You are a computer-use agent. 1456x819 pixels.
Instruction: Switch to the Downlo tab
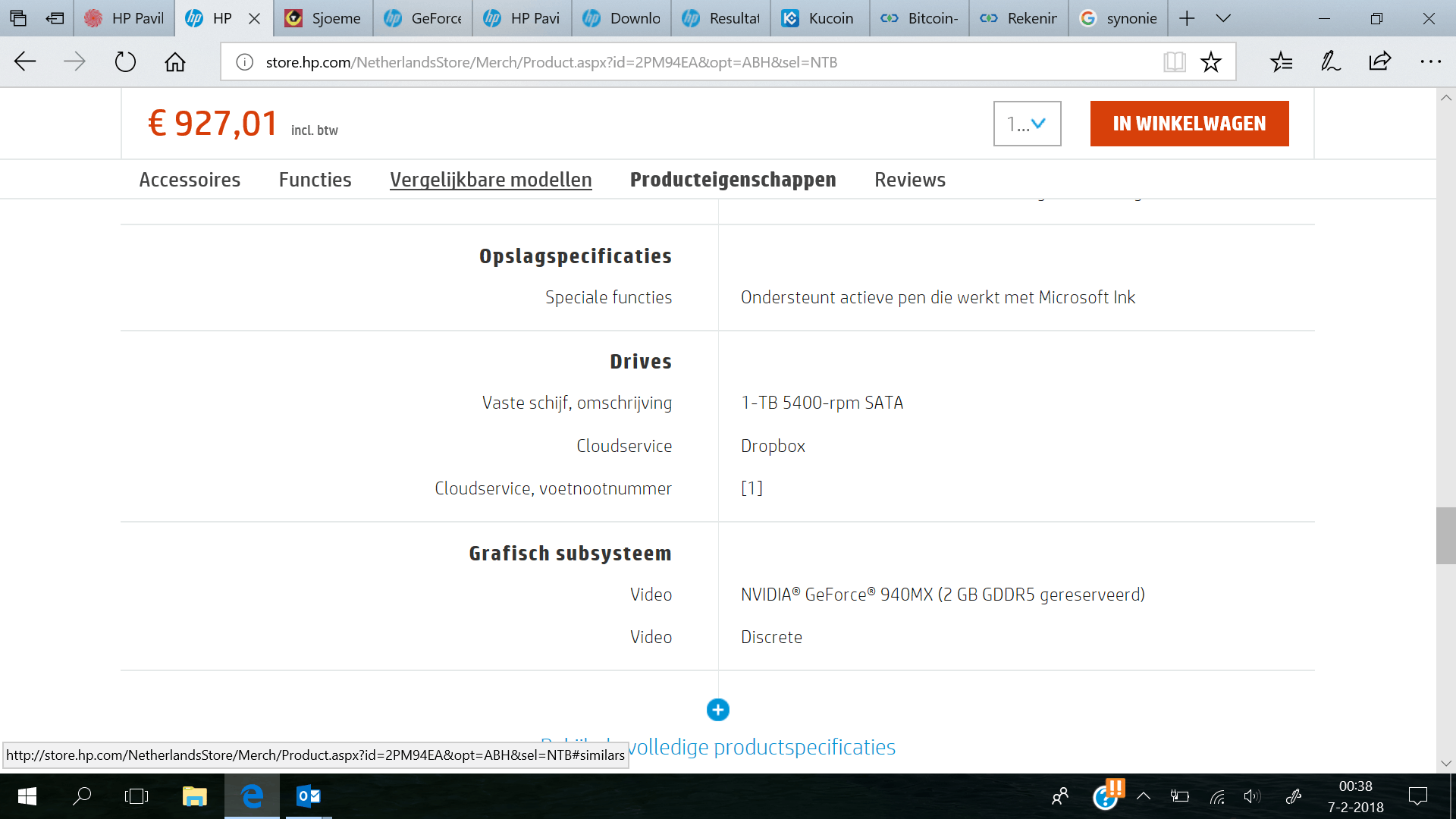(x=621, y=18)
